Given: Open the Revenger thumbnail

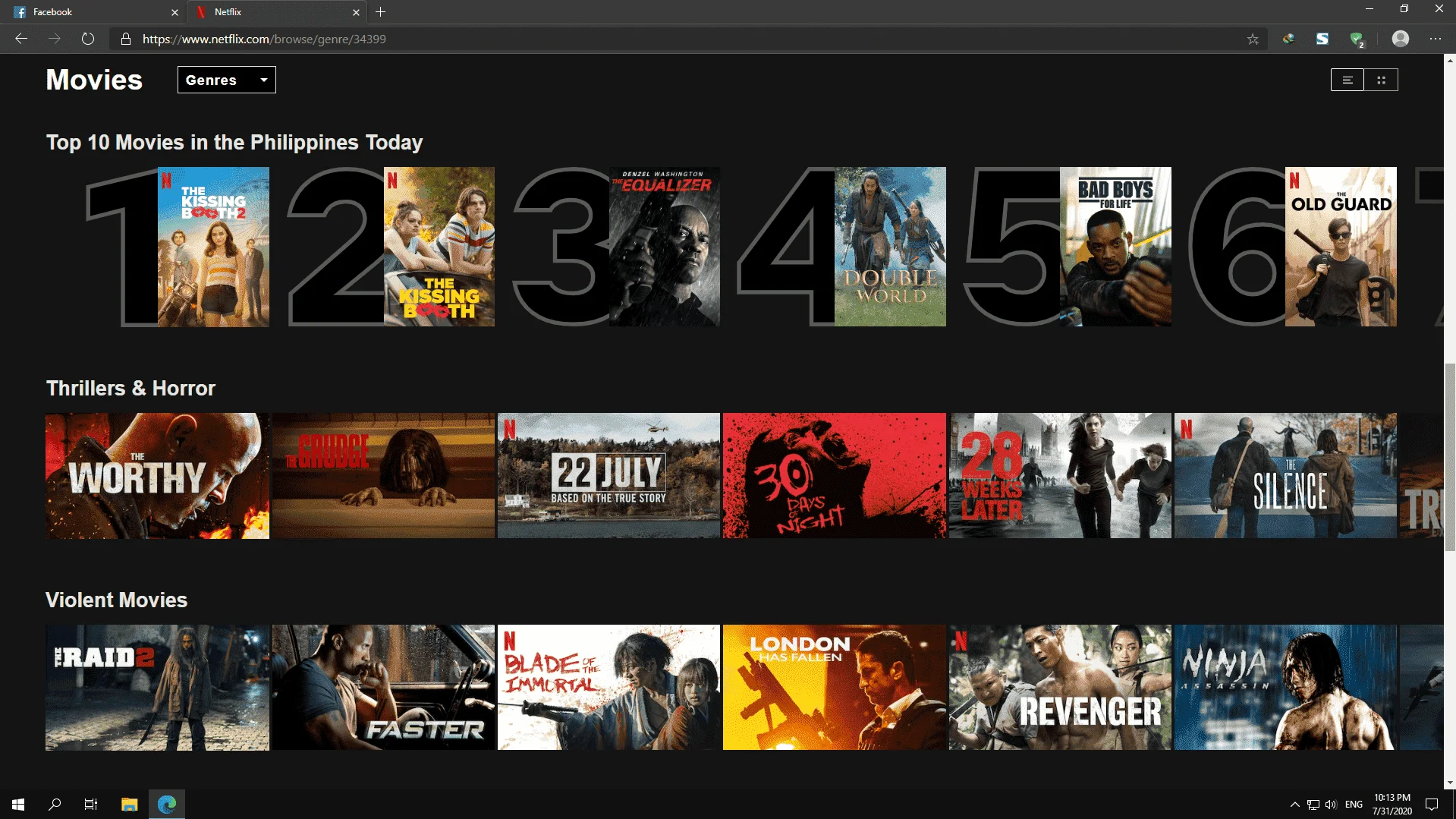Looking at the screenshot, I should pos(1060,688).
